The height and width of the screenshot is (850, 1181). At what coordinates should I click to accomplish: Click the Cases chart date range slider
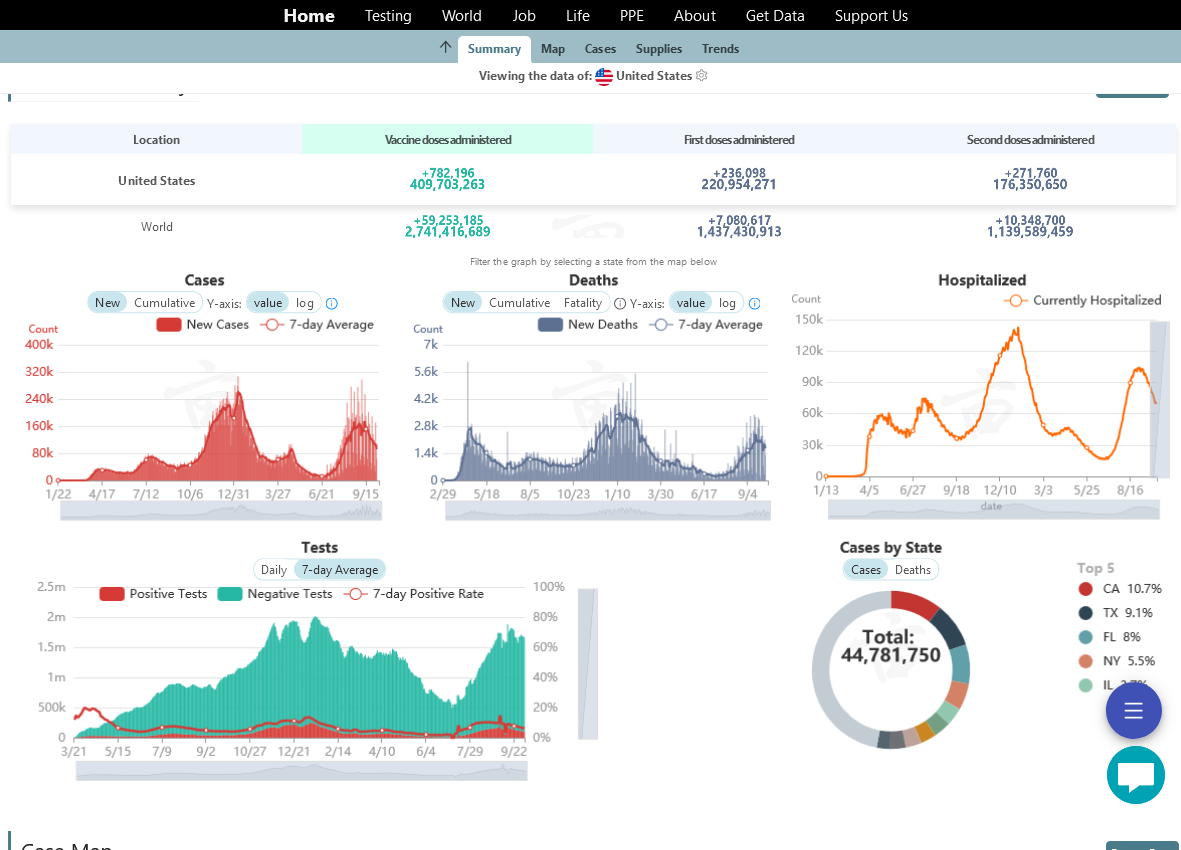tap(221, 511)
